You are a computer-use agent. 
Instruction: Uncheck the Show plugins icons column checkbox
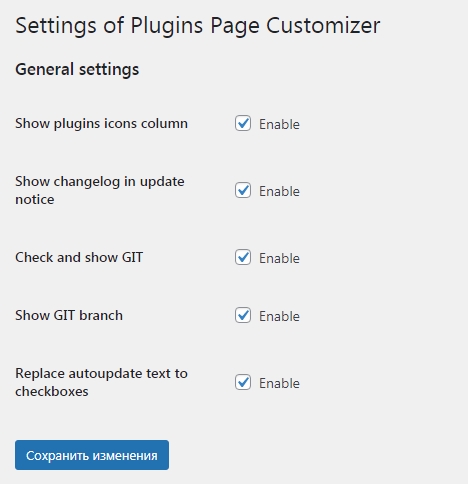(x=243, y=123)
